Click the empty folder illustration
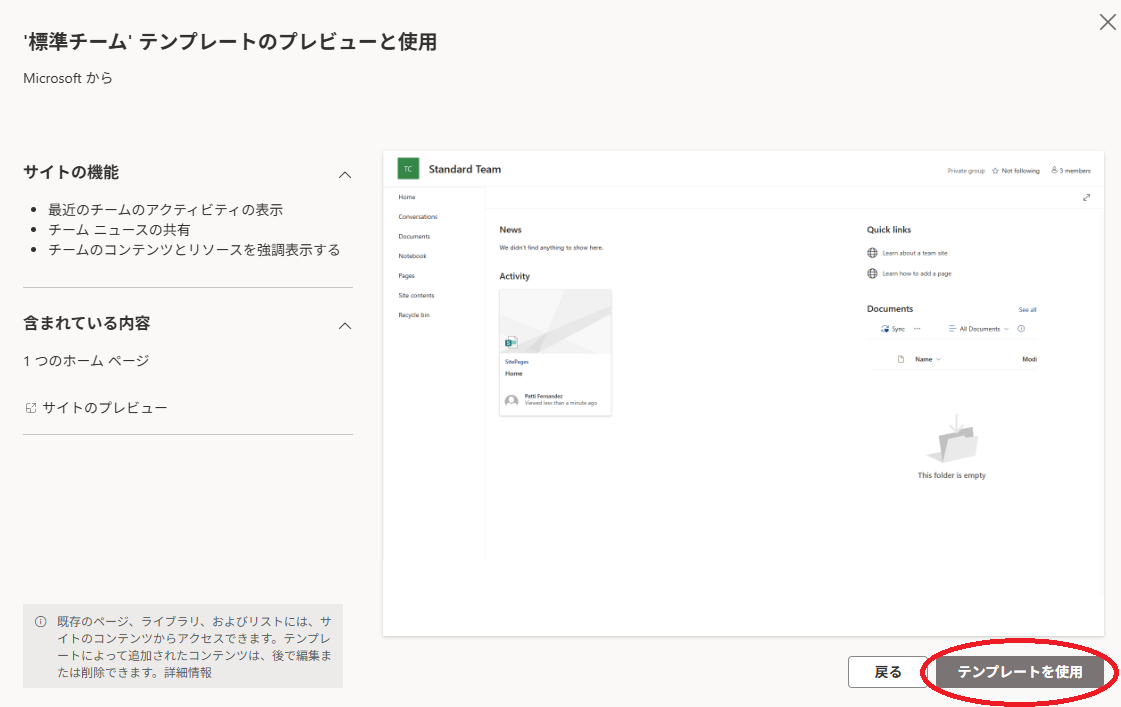This screenshot has height=707, width=1121. (x=952, y=440)
